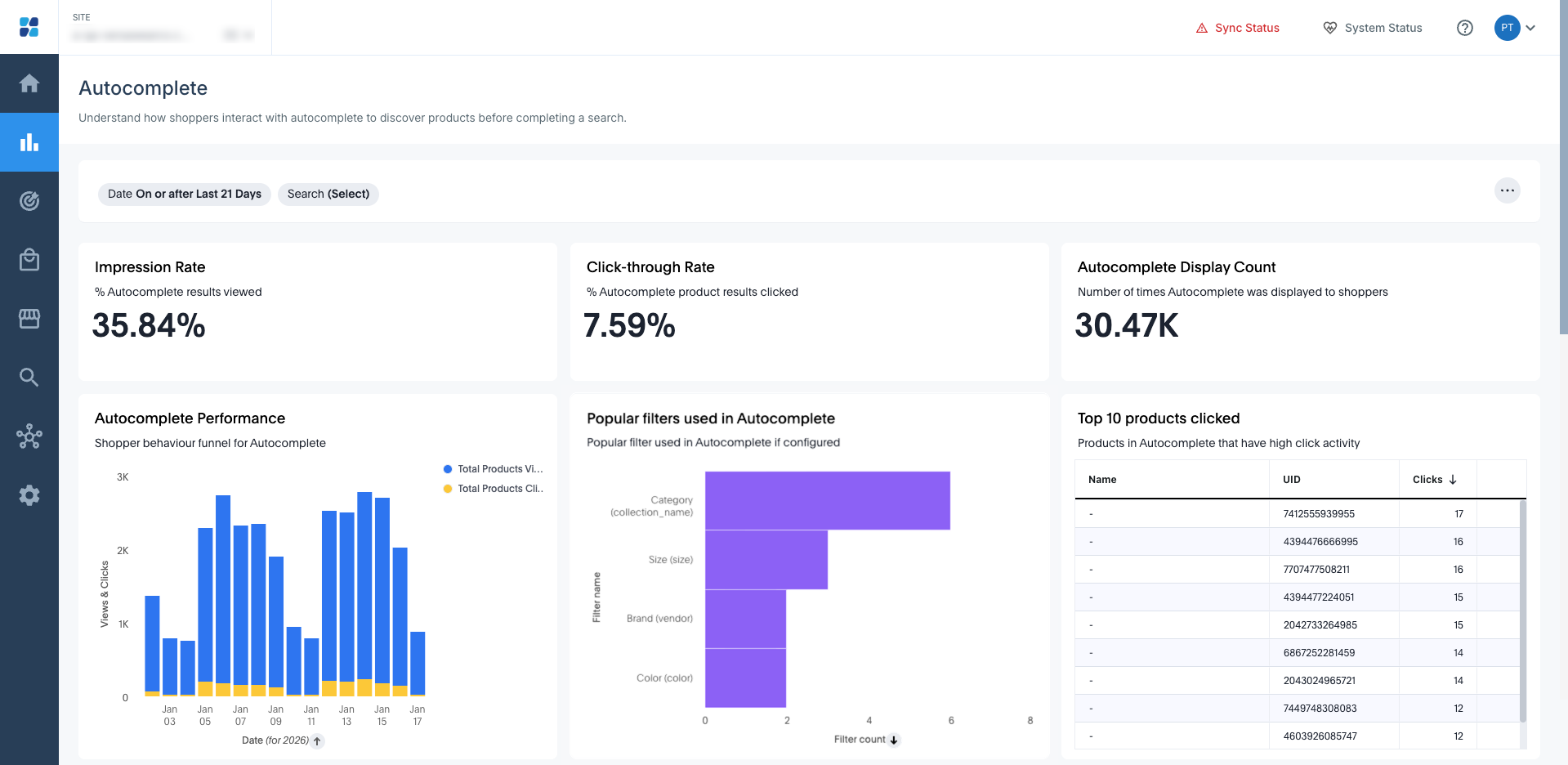
Task: Sort table by Clicks column header
Action: (1434, 480)
